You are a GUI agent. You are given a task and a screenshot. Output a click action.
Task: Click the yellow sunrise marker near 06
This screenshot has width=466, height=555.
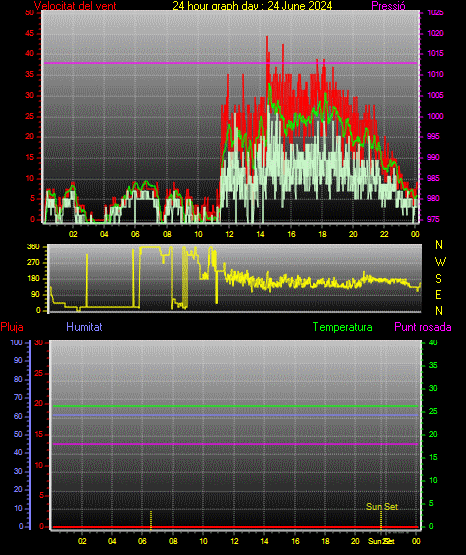coord(151,520)
